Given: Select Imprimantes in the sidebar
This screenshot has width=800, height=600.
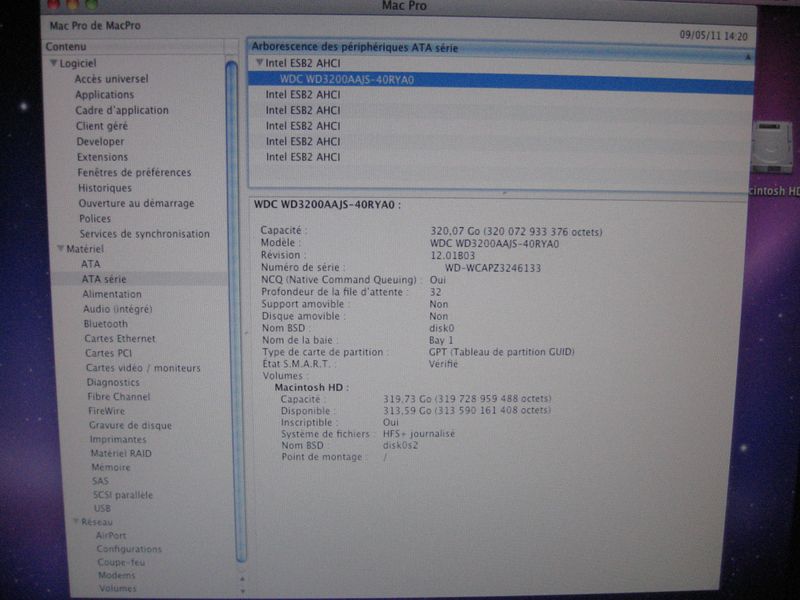Looking at the screenshot, I should [118, 439].
